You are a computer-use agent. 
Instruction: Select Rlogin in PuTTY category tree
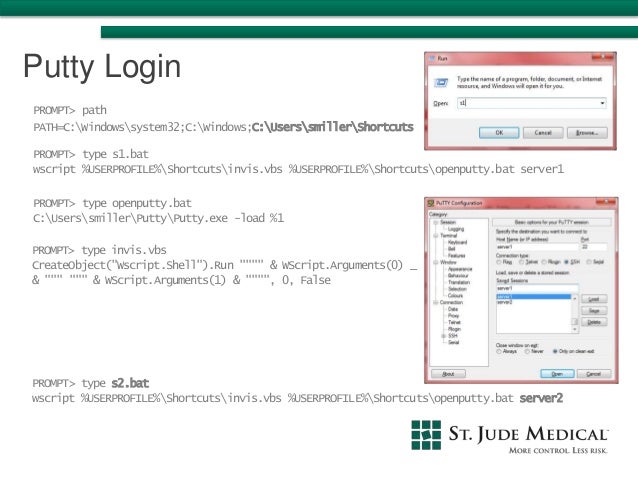point(454,329)
